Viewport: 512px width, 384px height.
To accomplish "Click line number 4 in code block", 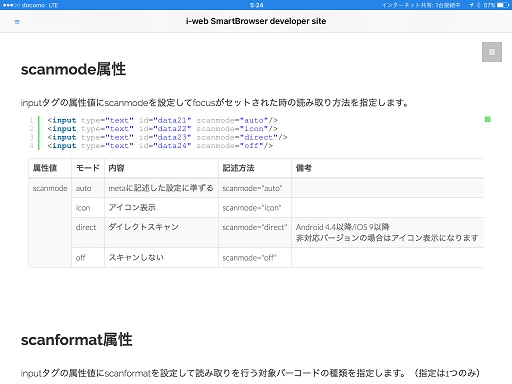I will click(x=31, y=146).
